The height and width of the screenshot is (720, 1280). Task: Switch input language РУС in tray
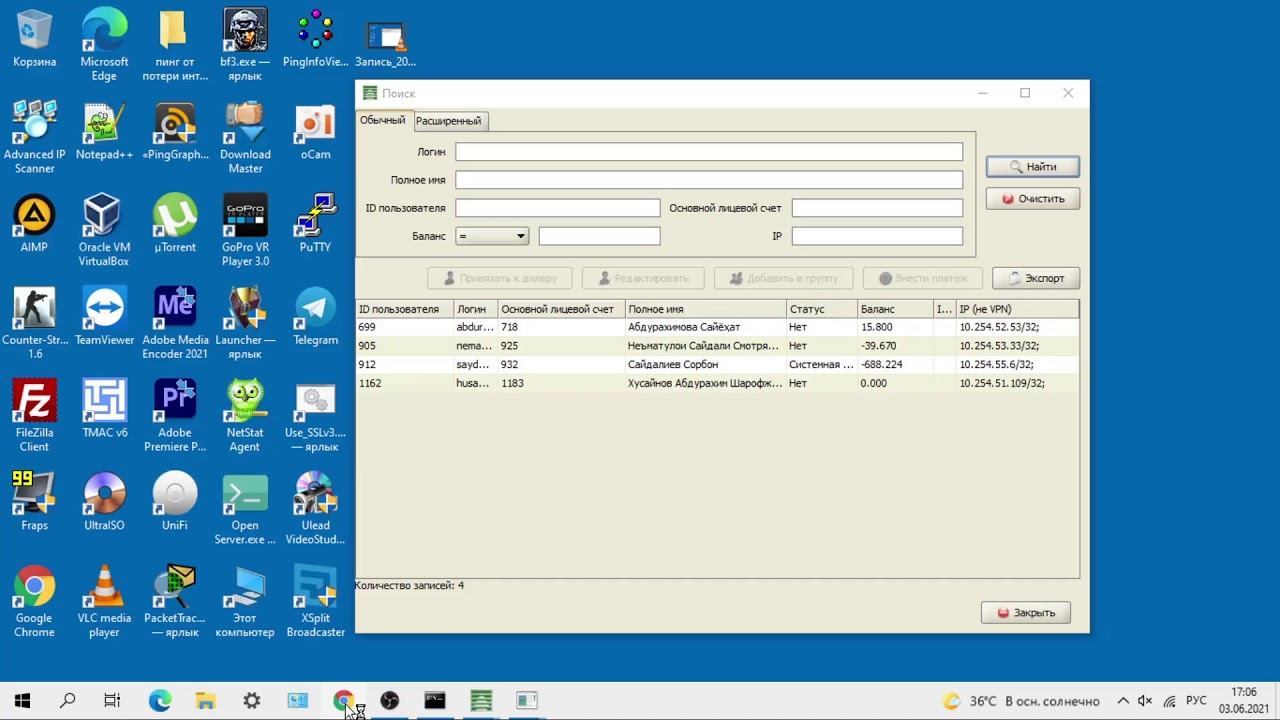coord(1196,701)
